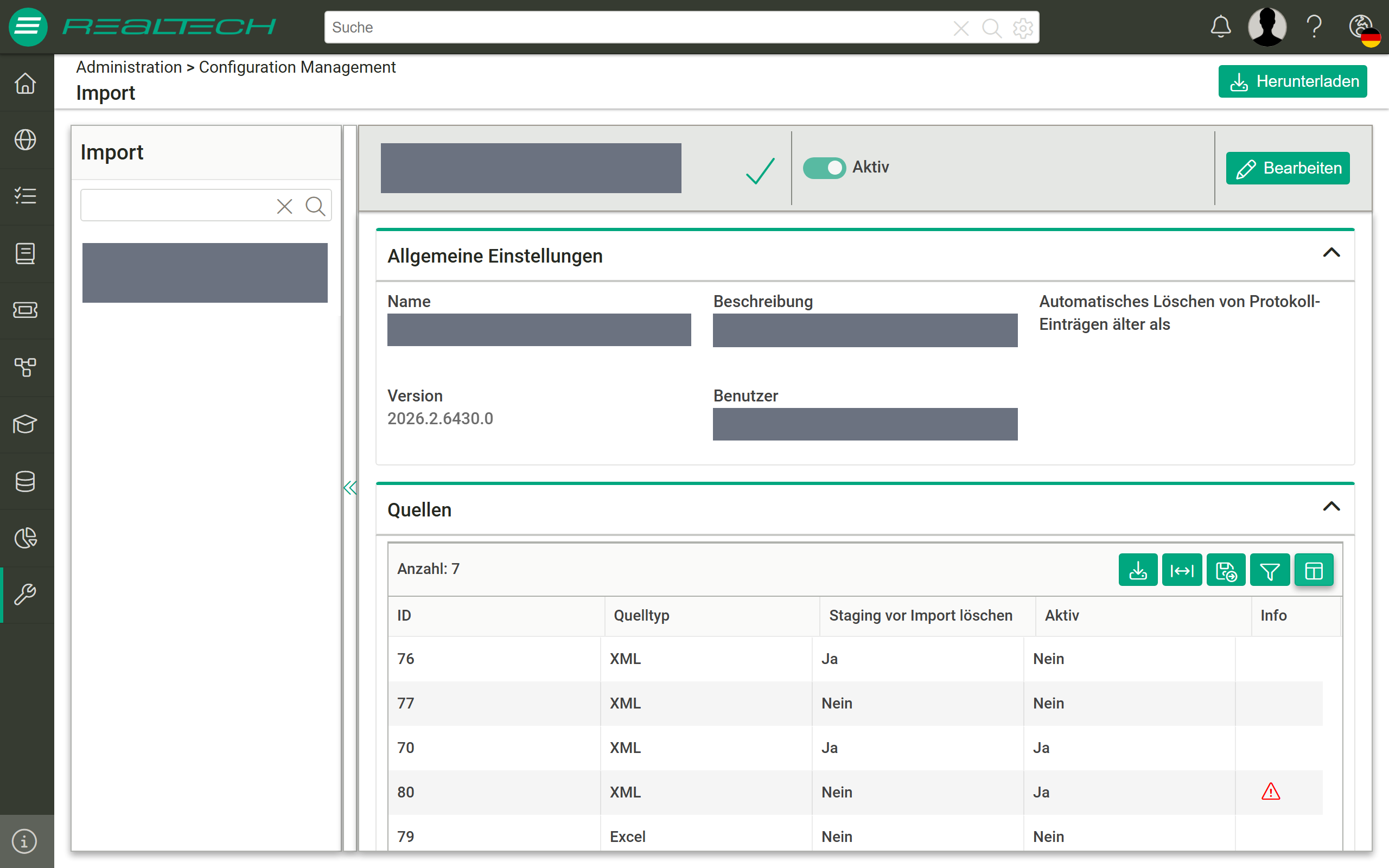Run the top search with magnifier icon
1389x868 pixels.
pyautogui.click(x=991, y=28)
